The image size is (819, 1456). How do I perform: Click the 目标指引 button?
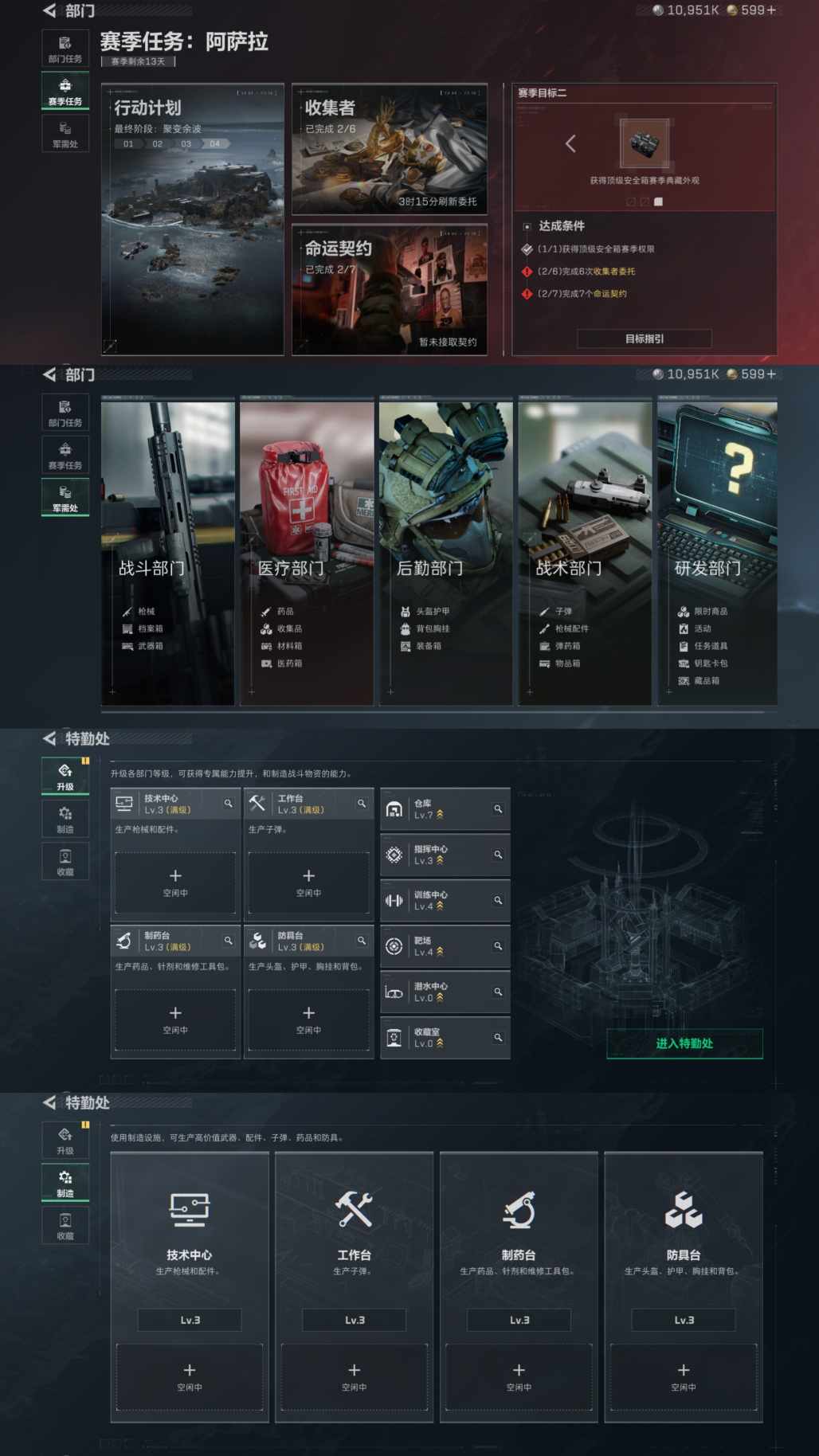click(645, 339)
